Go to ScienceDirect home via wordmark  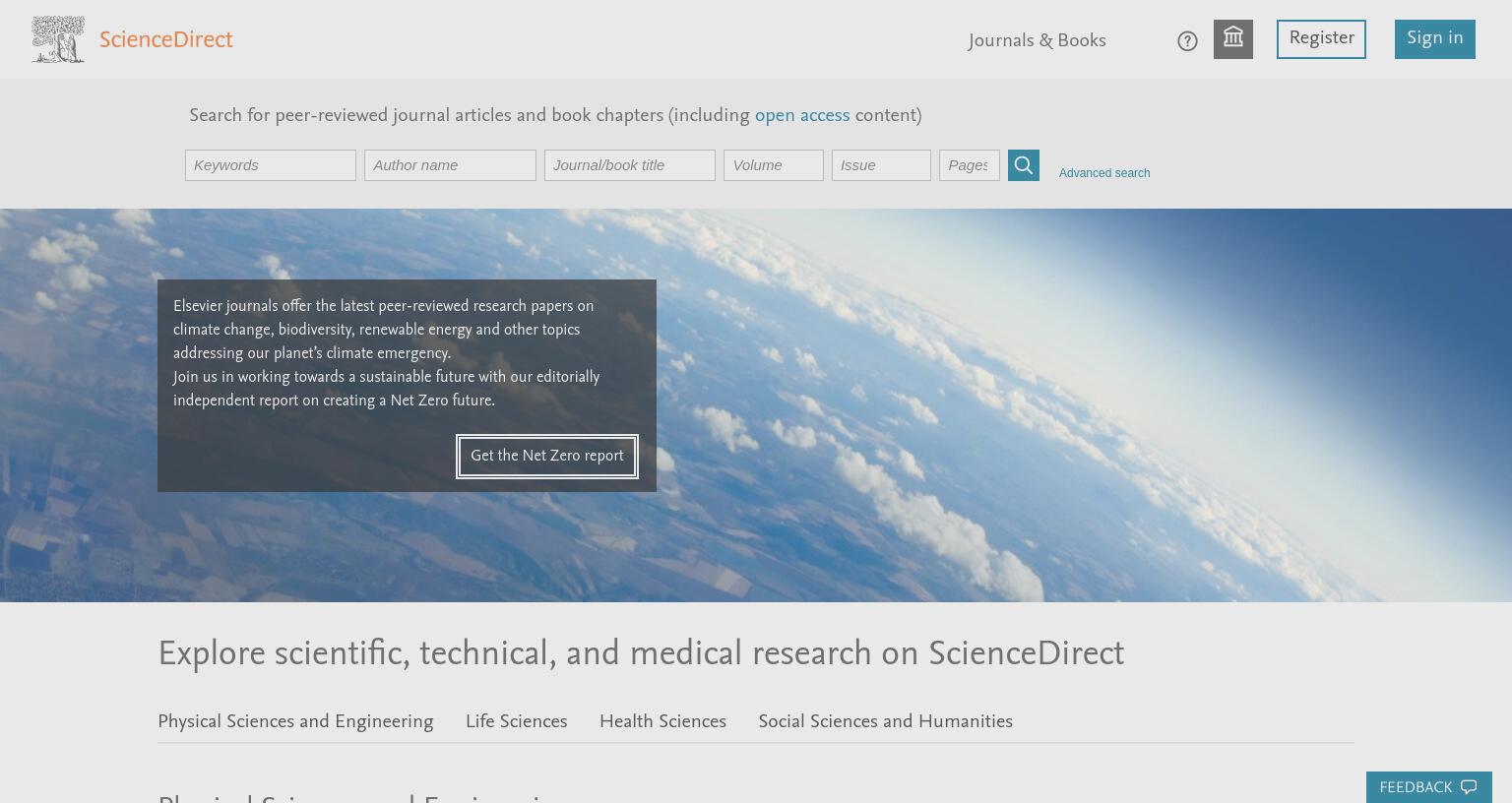pyautogui.click(x=166, y=40)
